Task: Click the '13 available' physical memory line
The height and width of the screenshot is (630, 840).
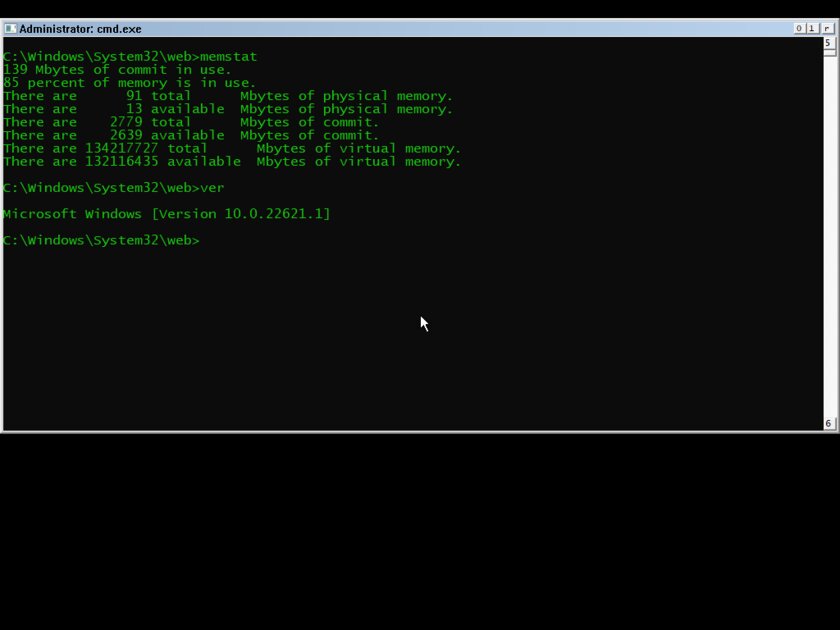Action: [228, 109]
